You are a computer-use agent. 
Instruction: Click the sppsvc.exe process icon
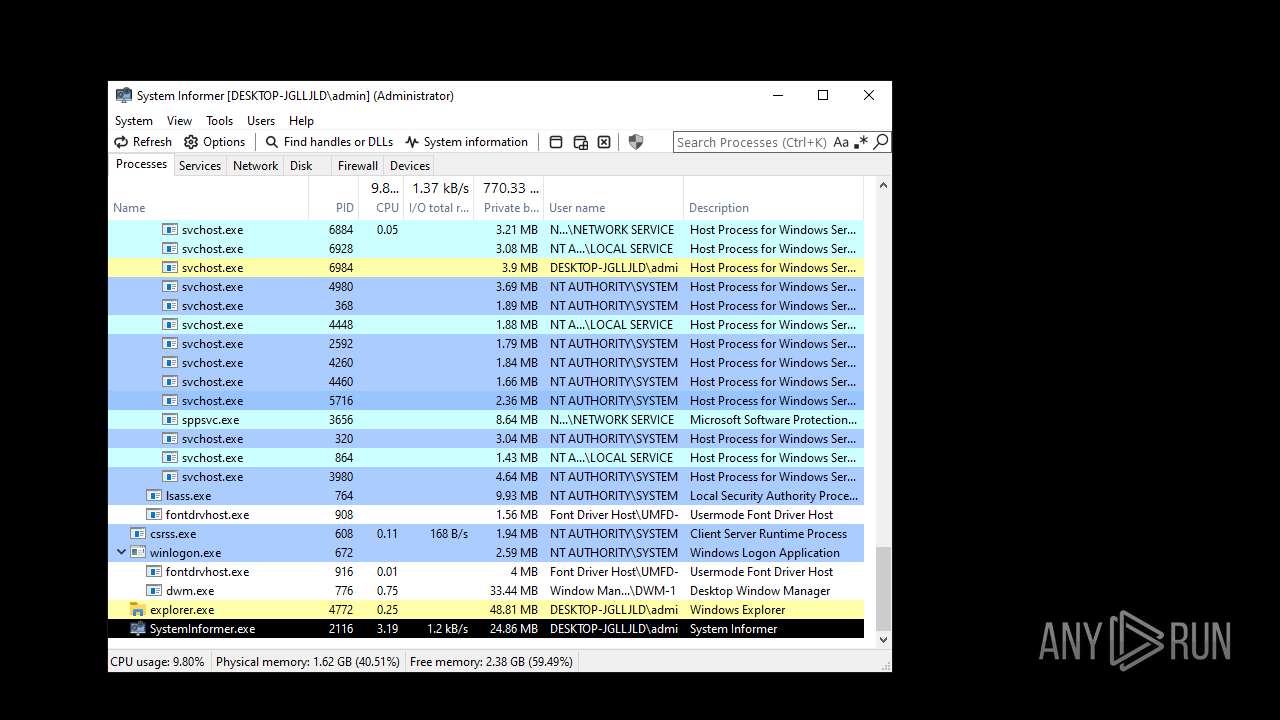click(170, 420)
